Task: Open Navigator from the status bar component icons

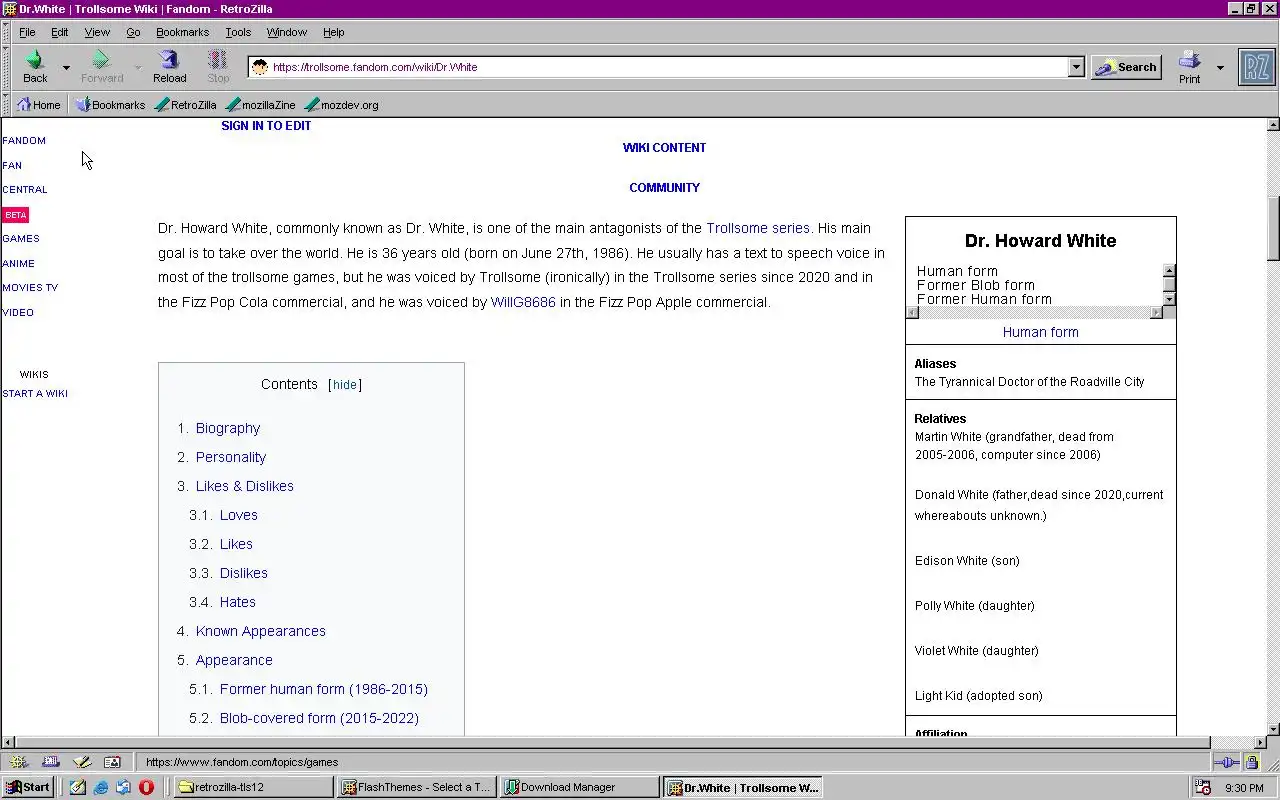Action: [19, 762]
